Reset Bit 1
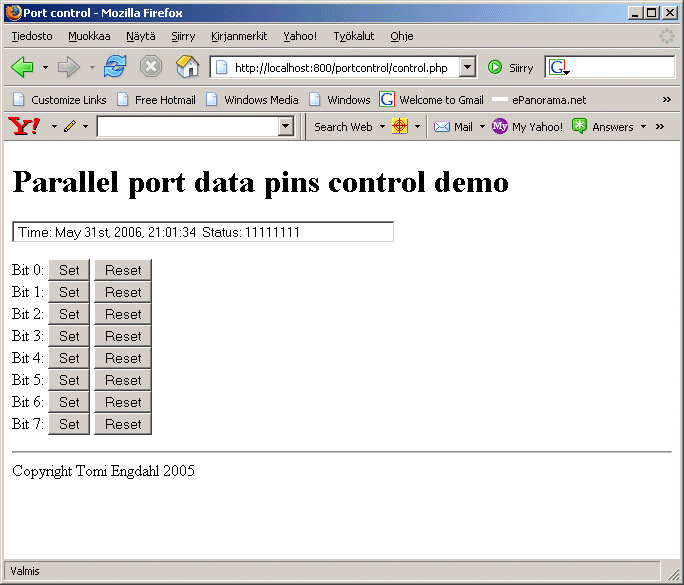The width and height of the screenshot is (684, 585). [x=123, y=292]
